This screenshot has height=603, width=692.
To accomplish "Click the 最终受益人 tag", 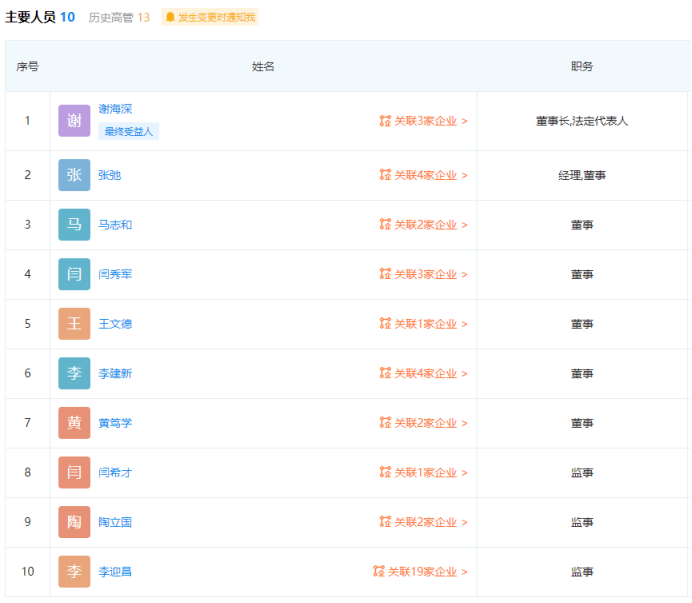I will coord(128,132).
